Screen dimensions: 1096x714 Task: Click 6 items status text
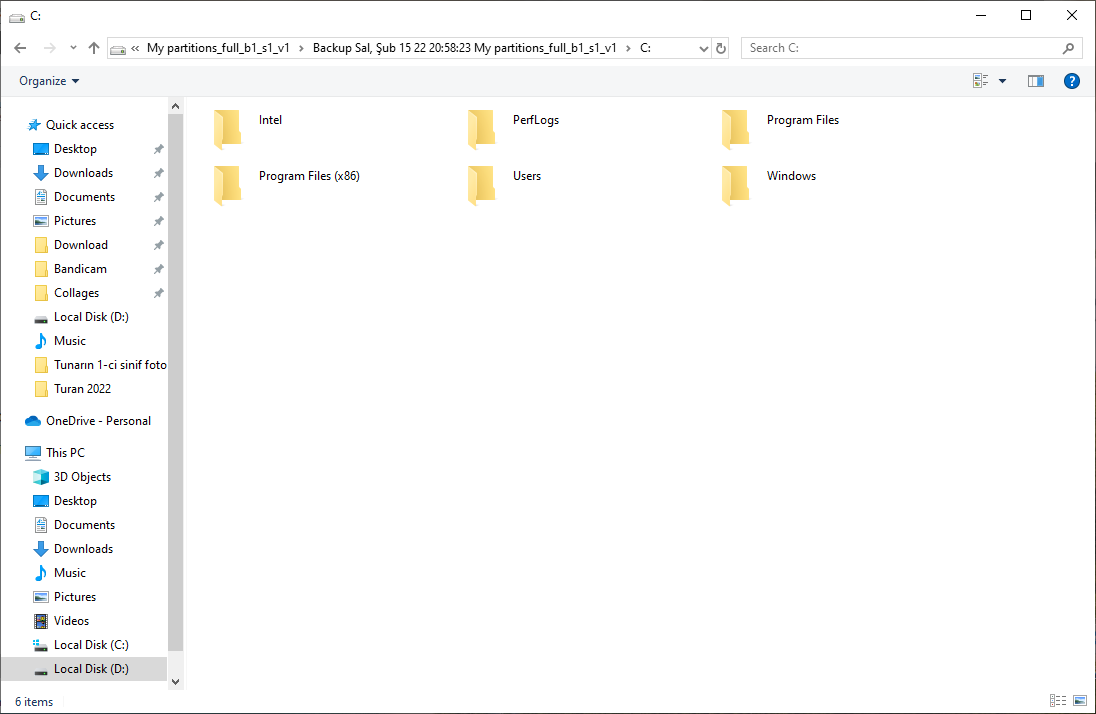[34, 702]
